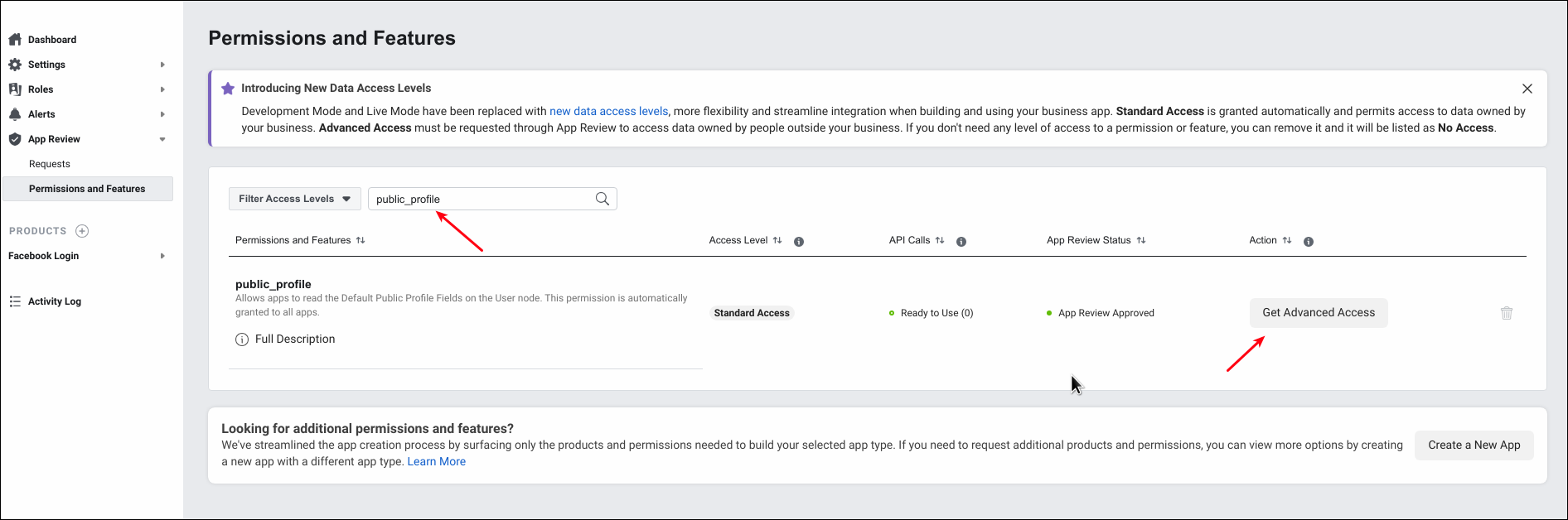The width and height of the screenshot is (1568, 520).
Task: Add a product with plus icon
Action: click(82, 231)
